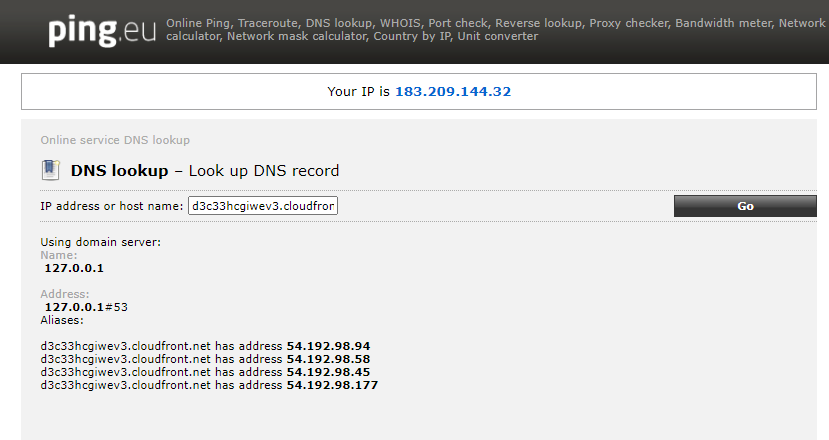Click the 'Your IP is' text
The image size is (829, 440).
[x=358, y=91]
